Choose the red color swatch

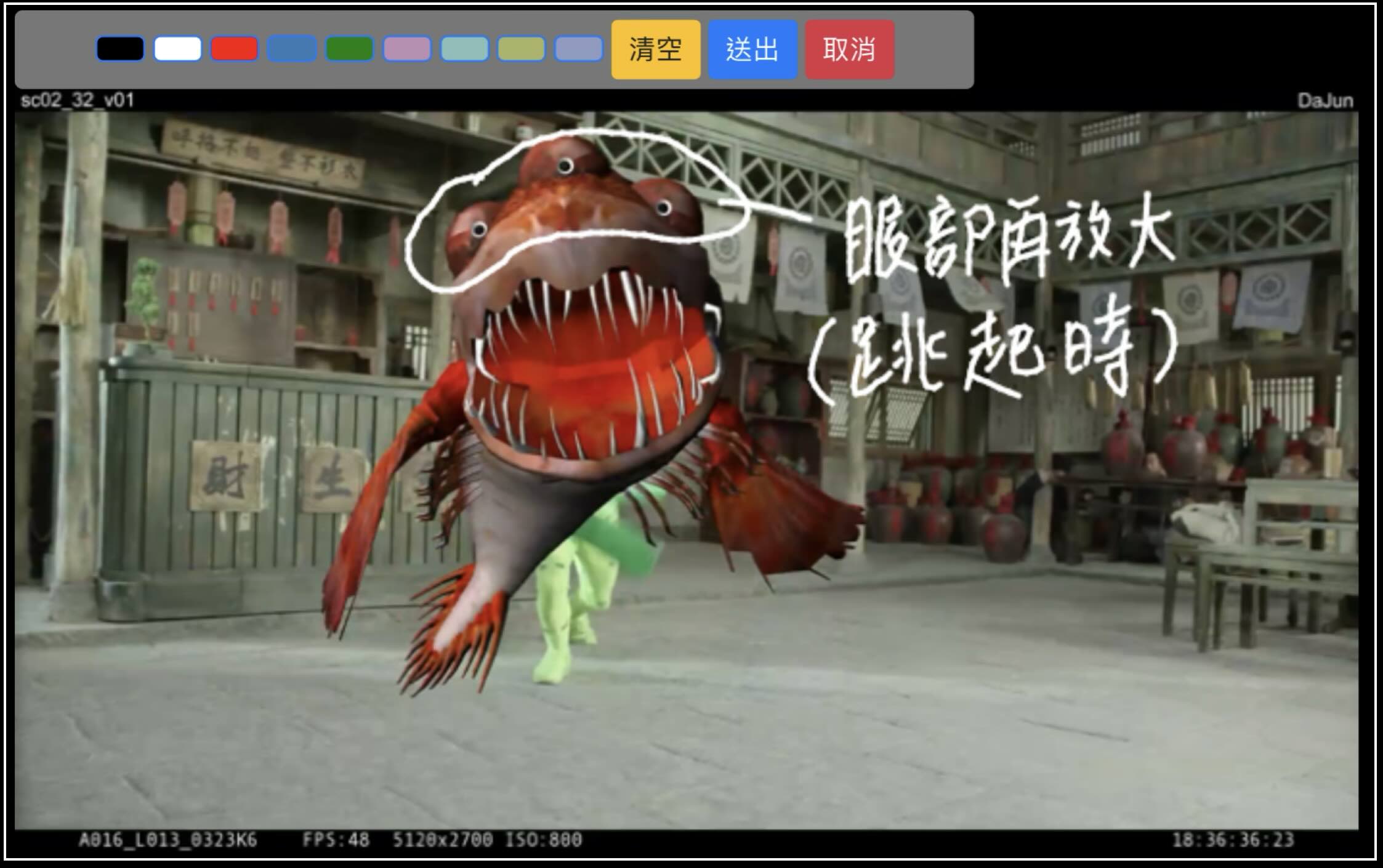point(235,49)
